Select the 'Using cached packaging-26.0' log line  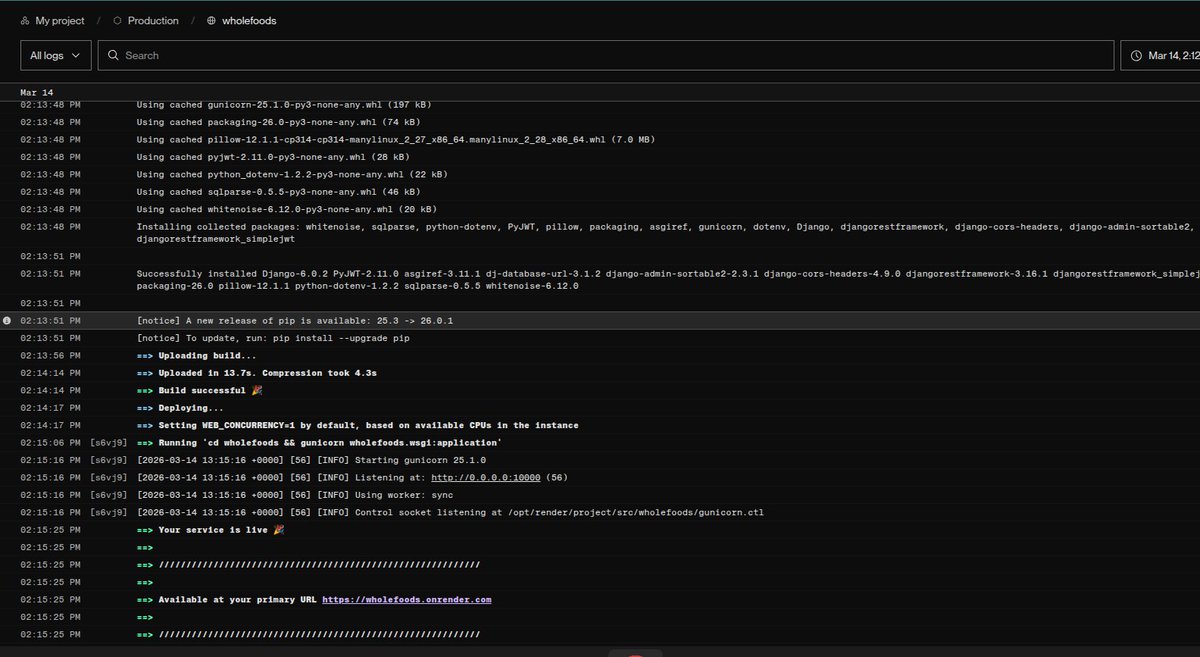(x=281, y=122)
